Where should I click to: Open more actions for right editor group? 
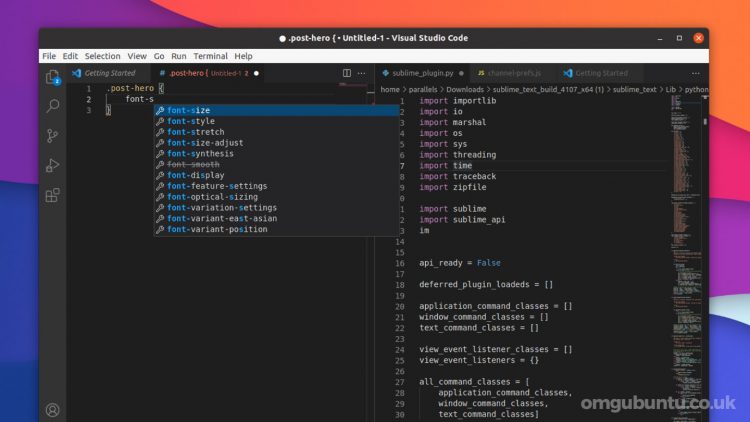(x=695, y=73)
